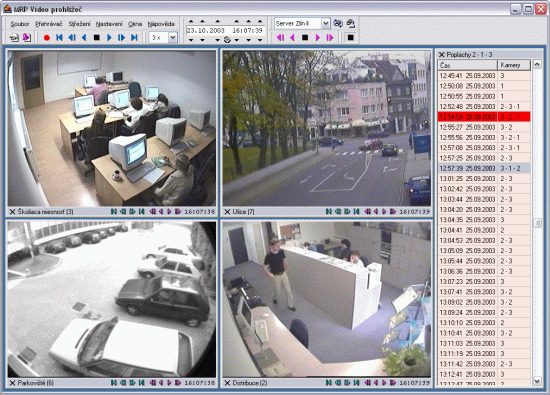Close the Ulice camera view
This screenshot has width=550, height=395.
point(227,212)
